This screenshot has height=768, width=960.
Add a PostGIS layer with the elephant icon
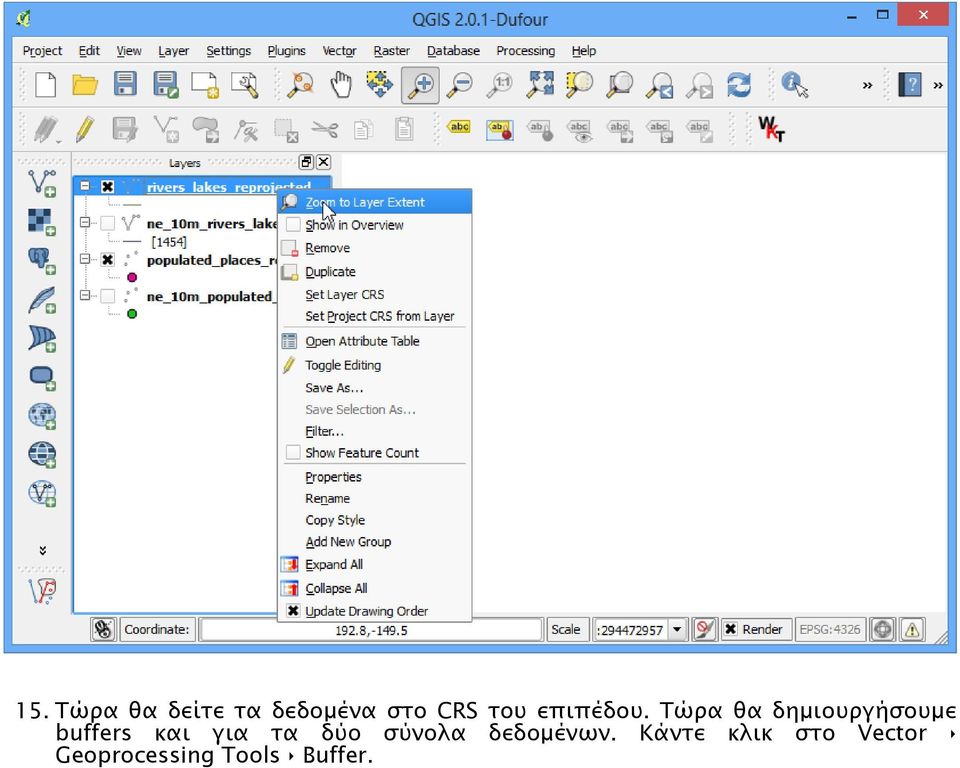[x=42, y=260]
